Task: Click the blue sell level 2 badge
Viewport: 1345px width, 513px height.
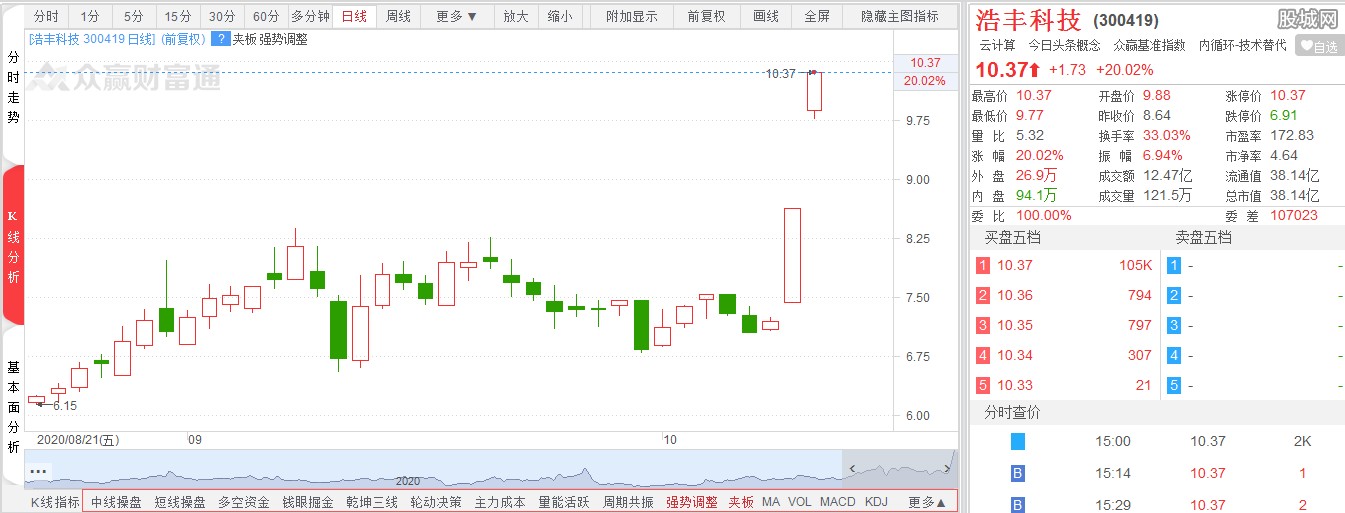Action: [1174, 295]
